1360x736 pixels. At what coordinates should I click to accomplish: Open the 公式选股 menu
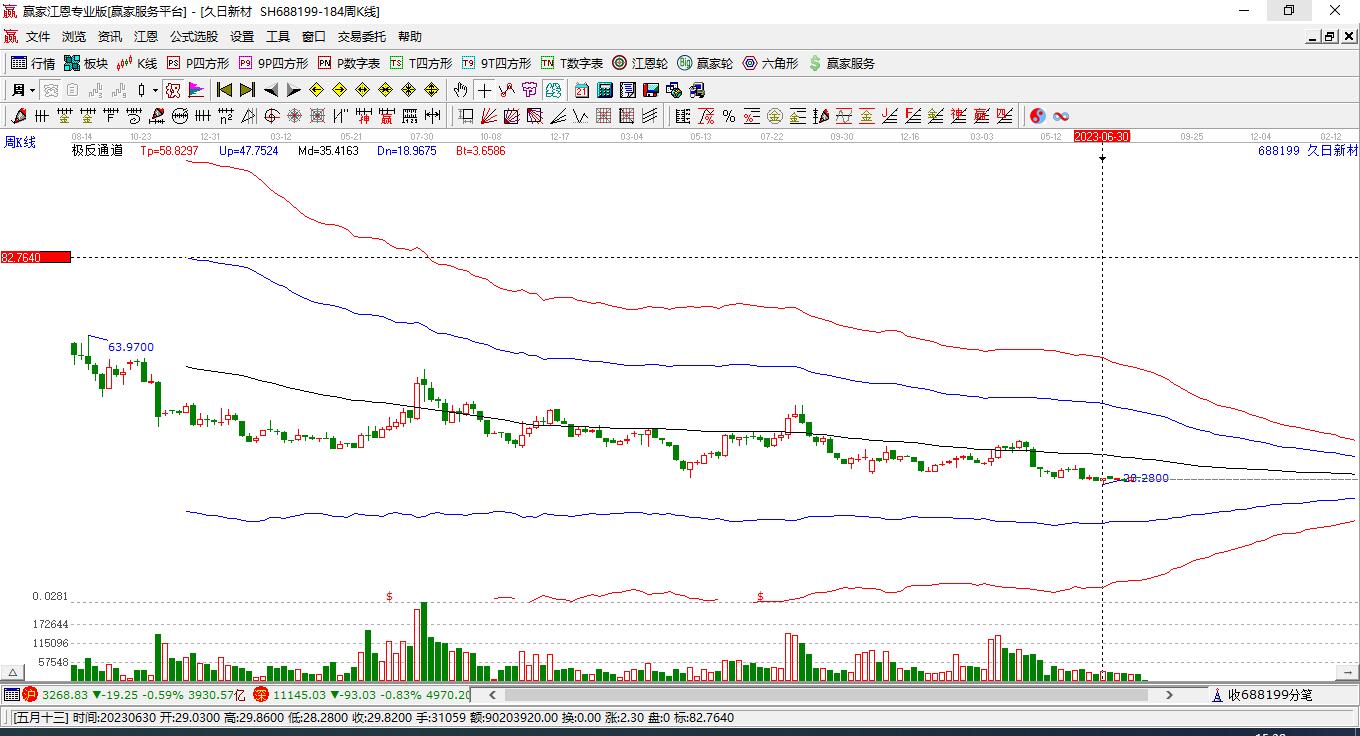[193, 37]
